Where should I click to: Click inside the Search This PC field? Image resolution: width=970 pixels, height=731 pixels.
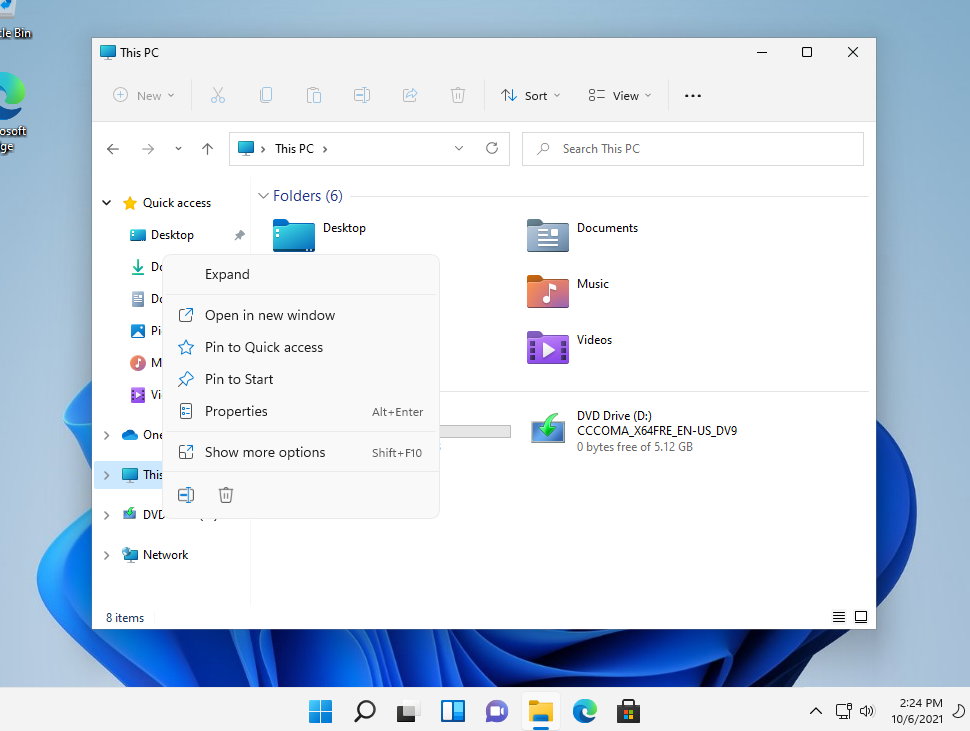[692, 148]
